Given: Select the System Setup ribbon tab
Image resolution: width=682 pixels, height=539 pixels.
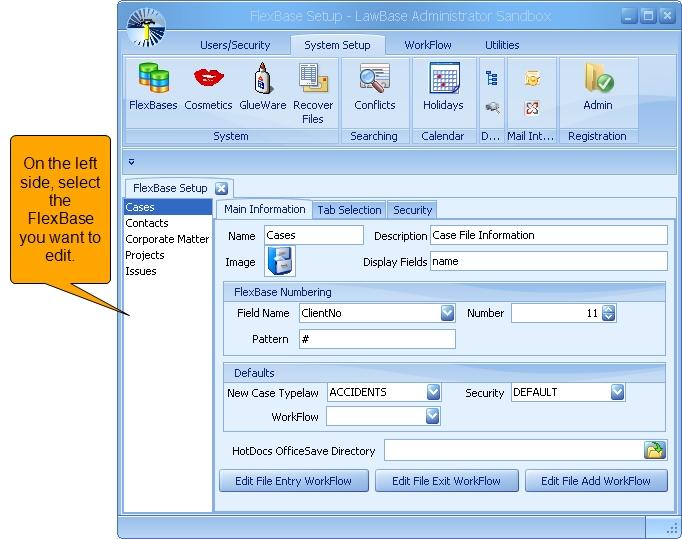Looking at the screenshot, I should tap(337, 45).
